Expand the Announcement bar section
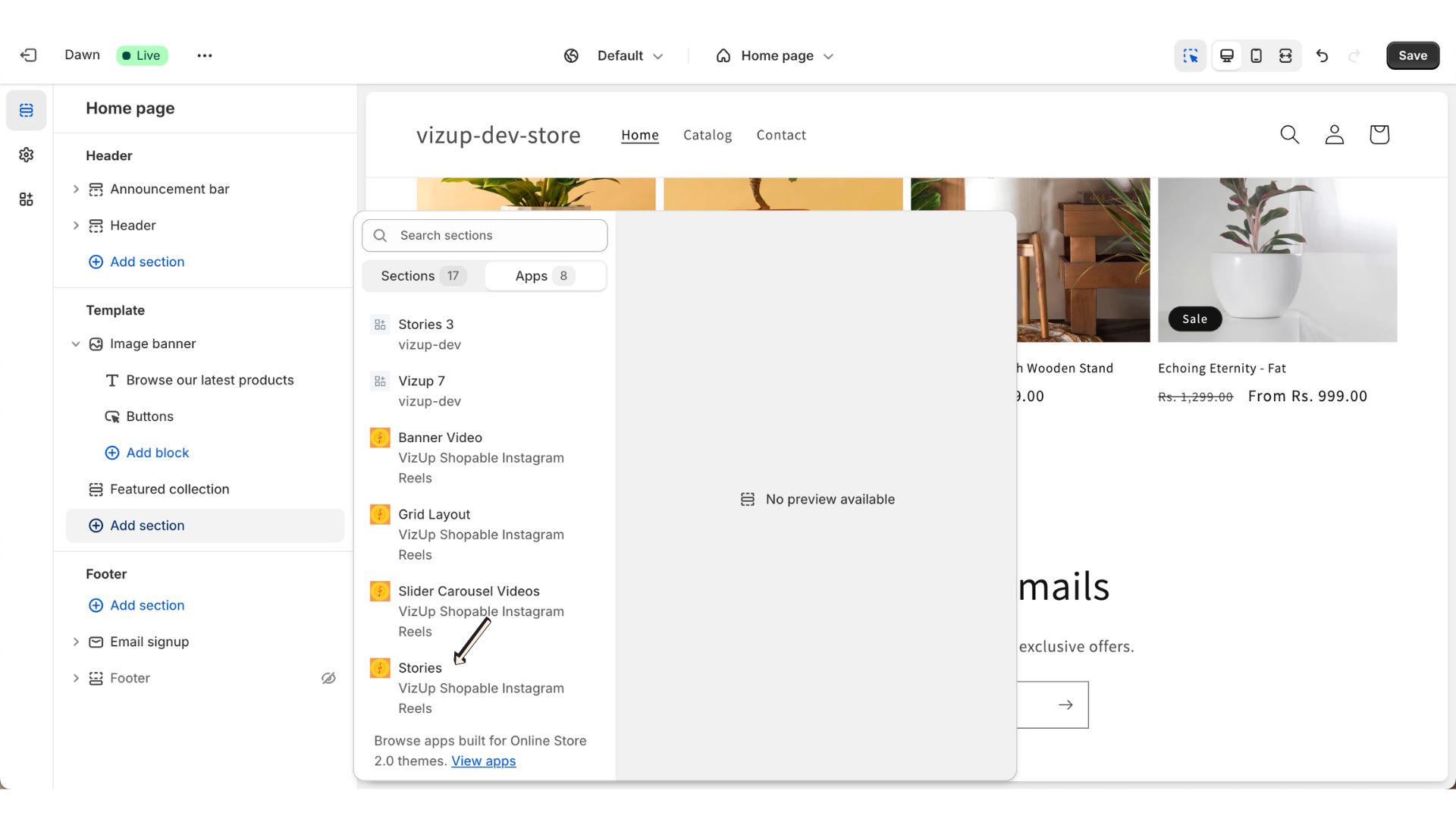Image resolution: width=1456 pixels, height=819 pixels. pyautogui.click(x=76, y=189)
